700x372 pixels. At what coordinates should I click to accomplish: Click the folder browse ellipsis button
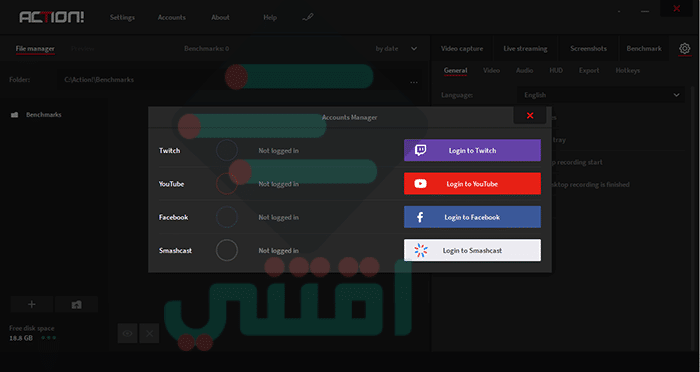click(x=414, y=82)
